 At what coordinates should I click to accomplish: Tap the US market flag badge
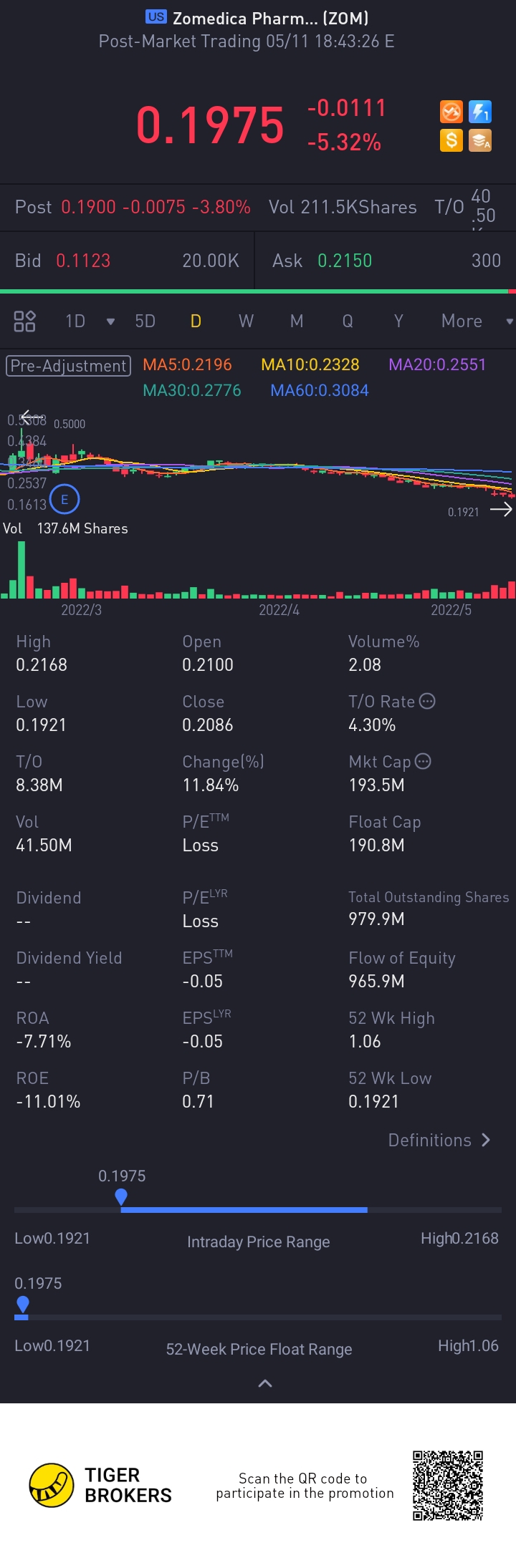pyautogui.click(x=156, y=16)
